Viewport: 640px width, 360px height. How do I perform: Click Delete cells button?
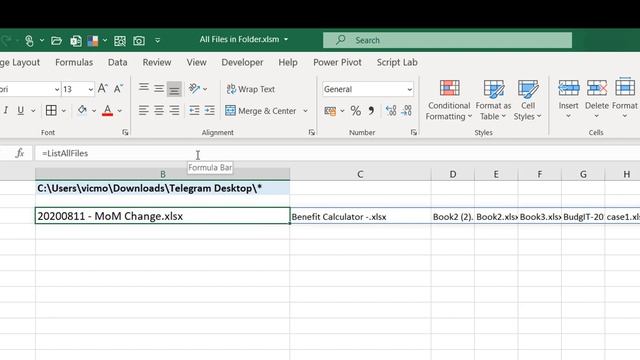click(597, 99)
